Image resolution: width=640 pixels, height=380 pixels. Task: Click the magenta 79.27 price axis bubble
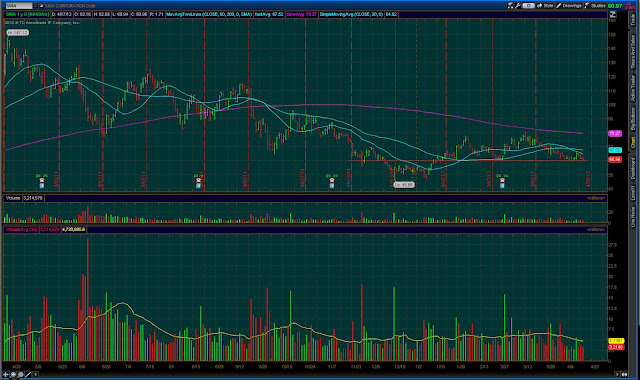click(x=615, y=133)
